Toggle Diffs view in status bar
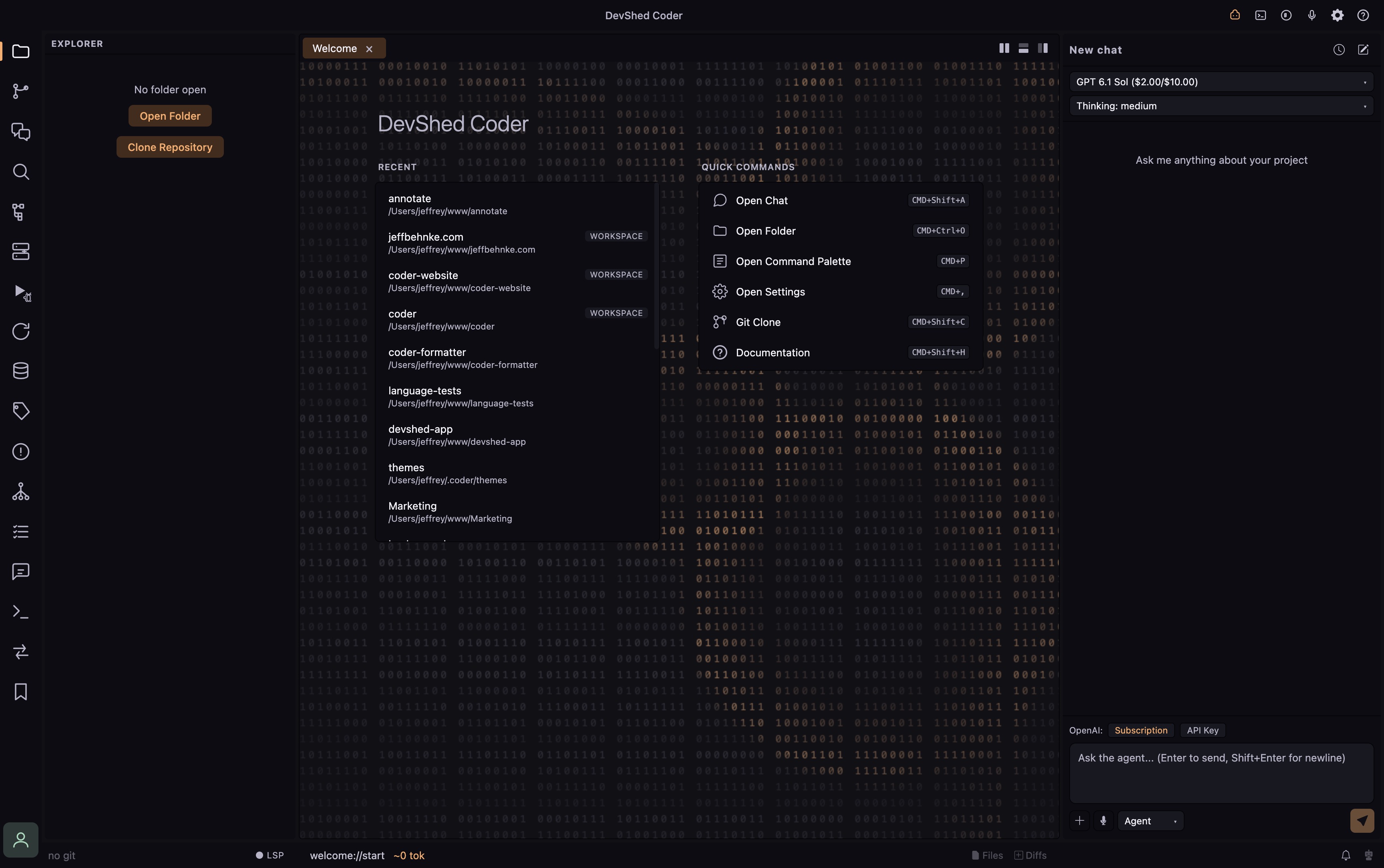The height and width of the screenshot is (868, 1384). [x=1030, y=855]
